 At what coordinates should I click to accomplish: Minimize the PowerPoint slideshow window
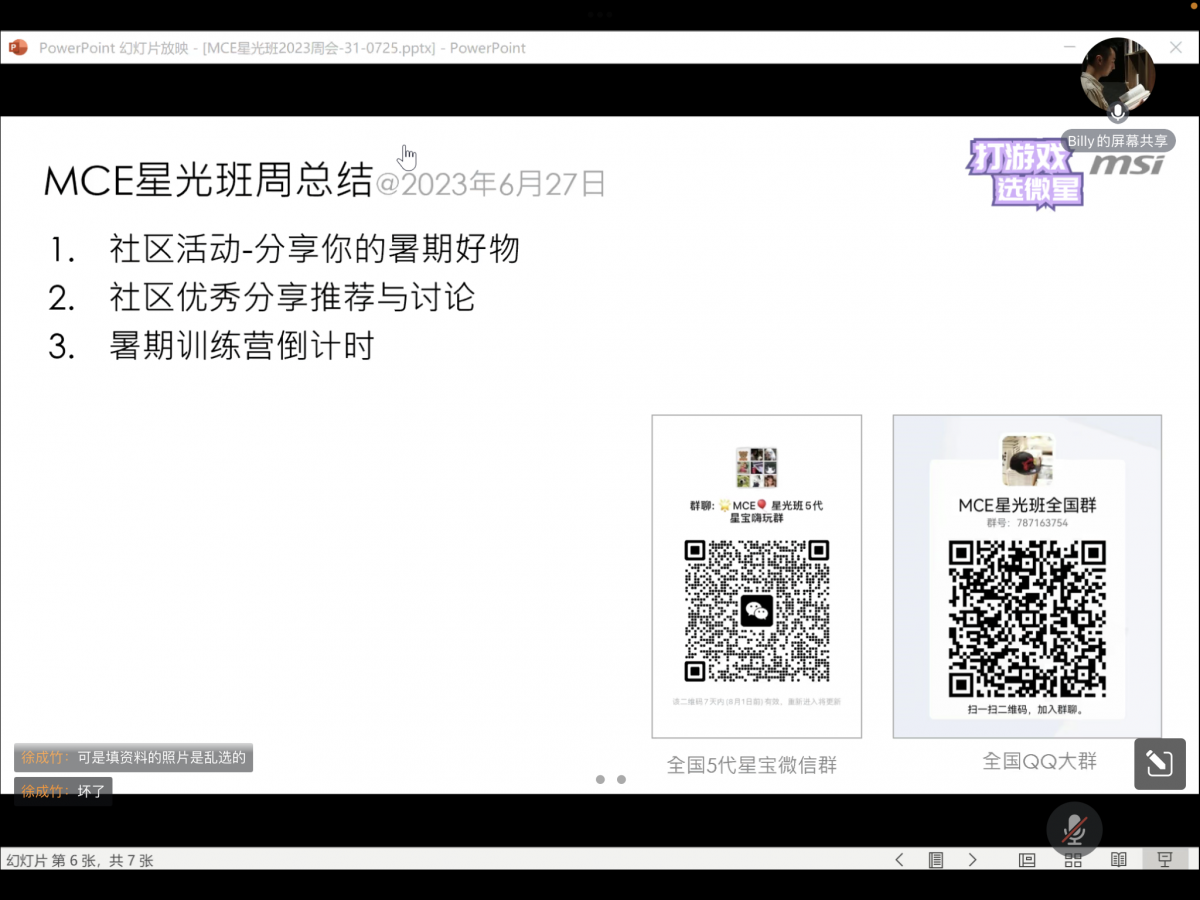(1071, 47)
